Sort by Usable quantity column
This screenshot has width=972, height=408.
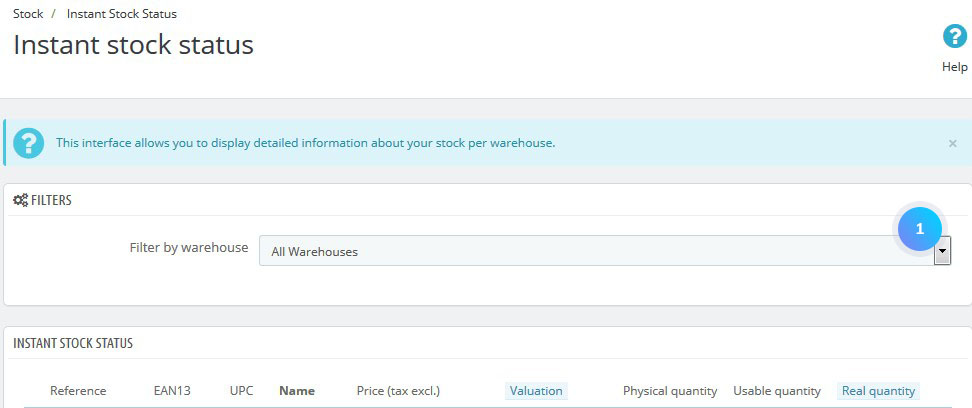[777, 391]
